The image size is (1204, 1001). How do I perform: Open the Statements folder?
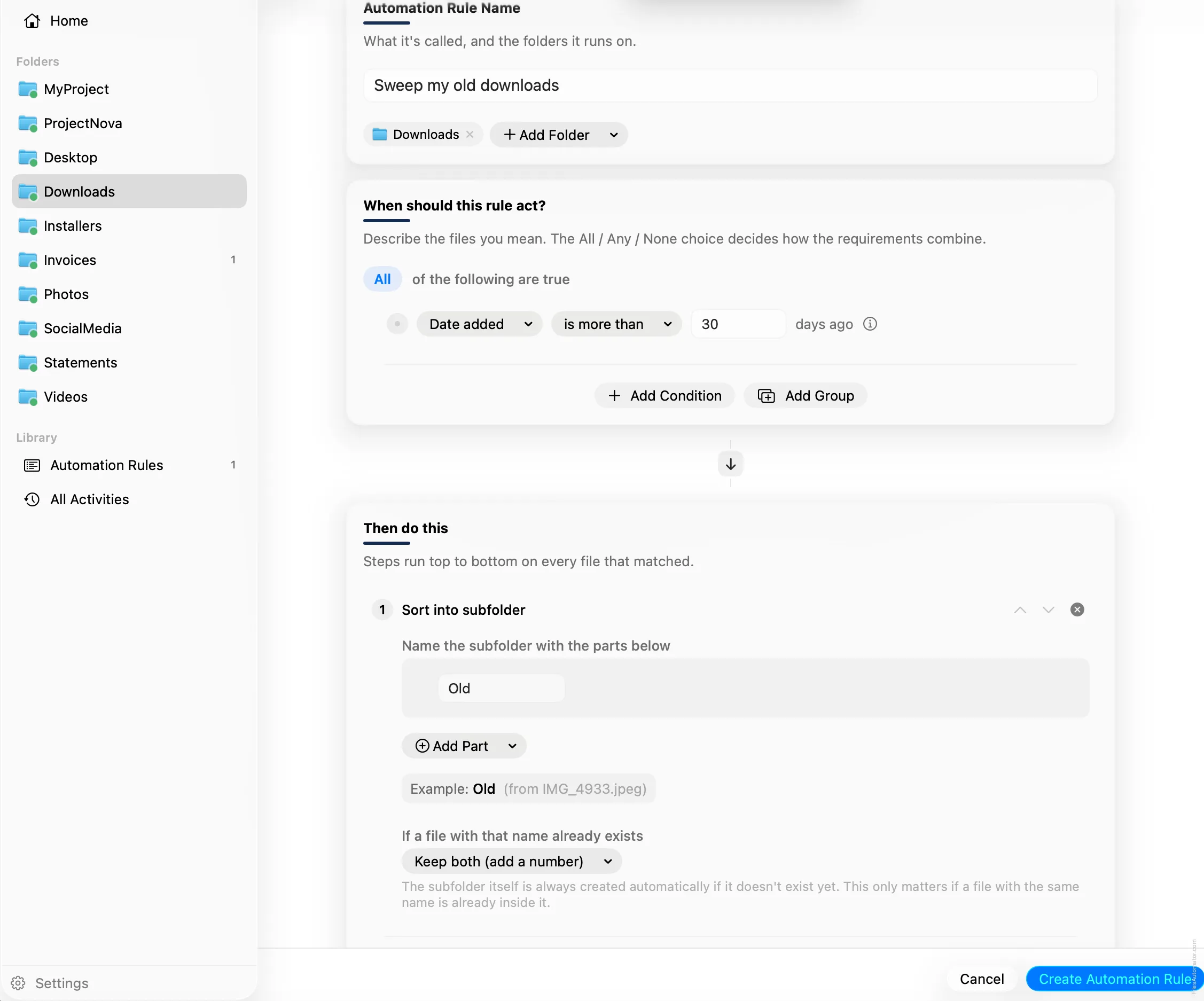point(129,363)
